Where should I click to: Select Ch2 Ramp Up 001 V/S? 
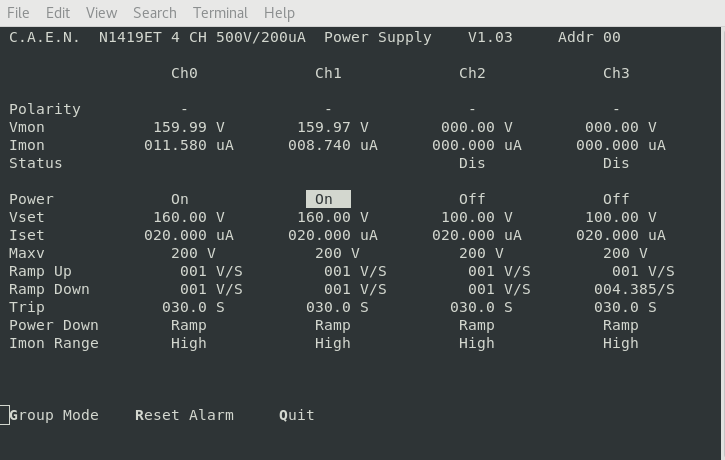click(499, 271)
